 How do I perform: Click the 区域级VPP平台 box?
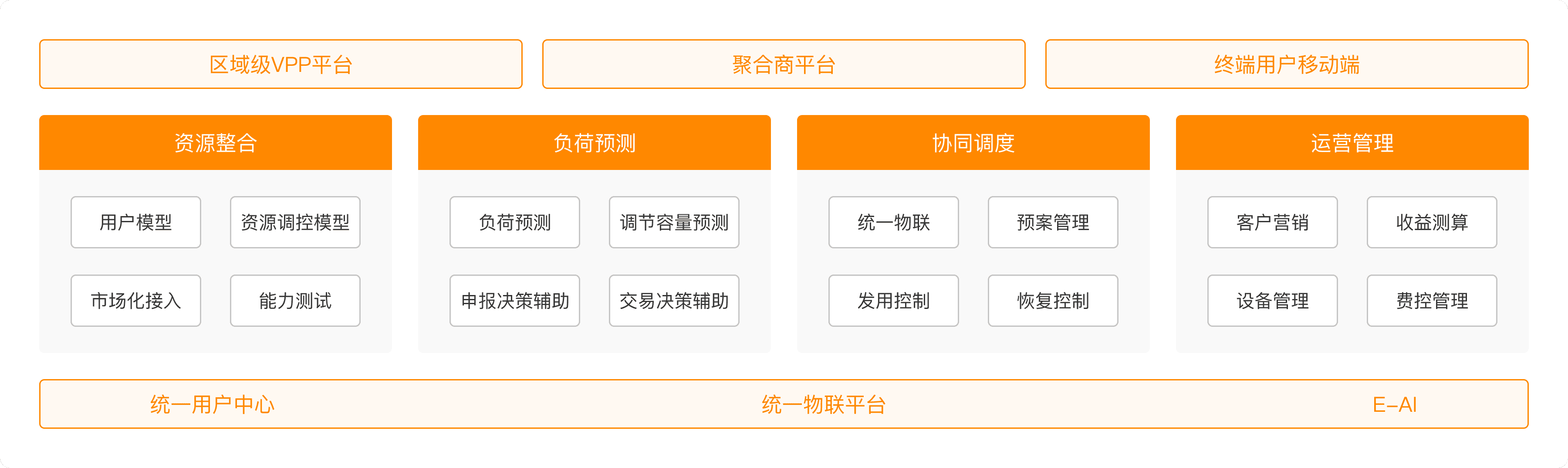(x=280, y=64)
